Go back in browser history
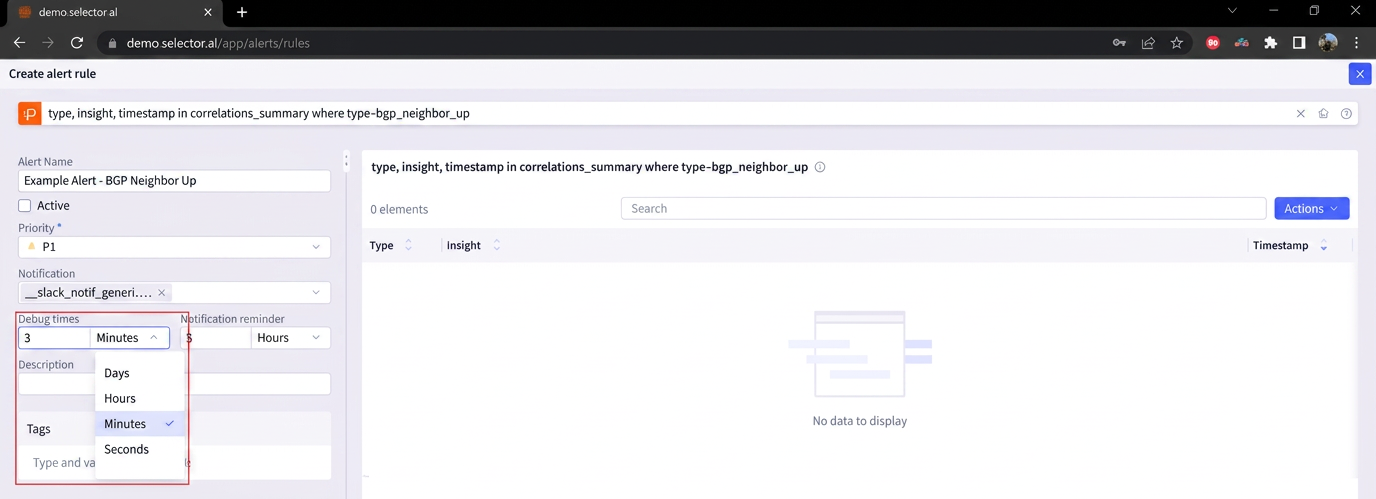This screenshot has width=1376, height=499. click(x=19, y=43)
